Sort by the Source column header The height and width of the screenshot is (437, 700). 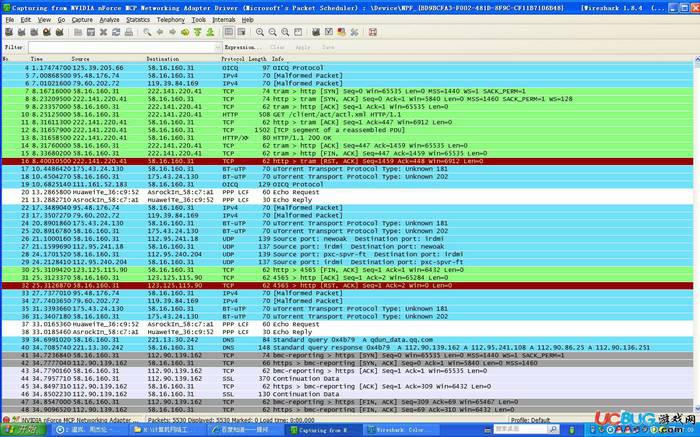pyautogui.click(x=80, y=59)
